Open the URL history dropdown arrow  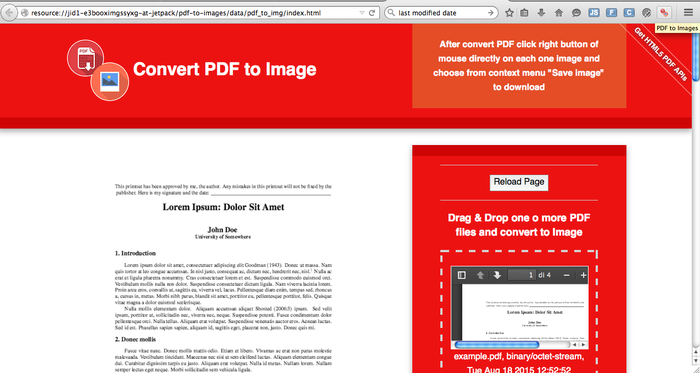click(362, 13)
